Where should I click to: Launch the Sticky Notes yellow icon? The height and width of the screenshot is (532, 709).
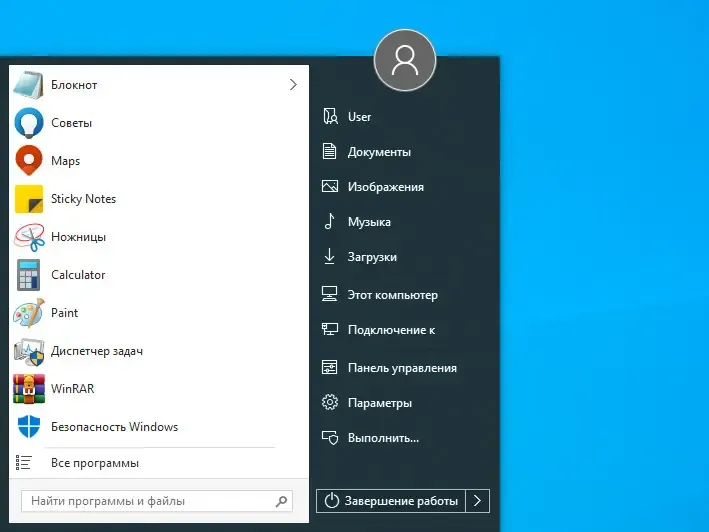[29, 199]
